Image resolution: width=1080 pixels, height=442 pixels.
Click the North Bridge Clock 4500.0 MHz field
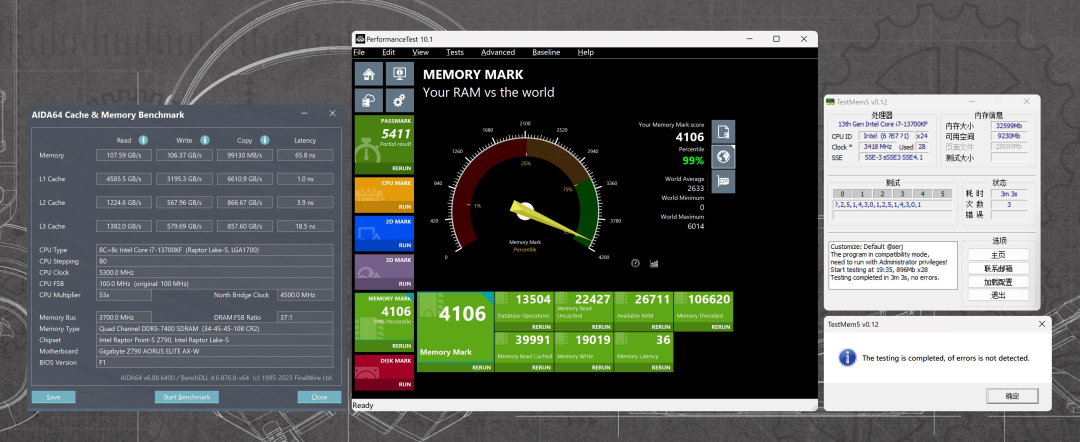pos(305,295)
